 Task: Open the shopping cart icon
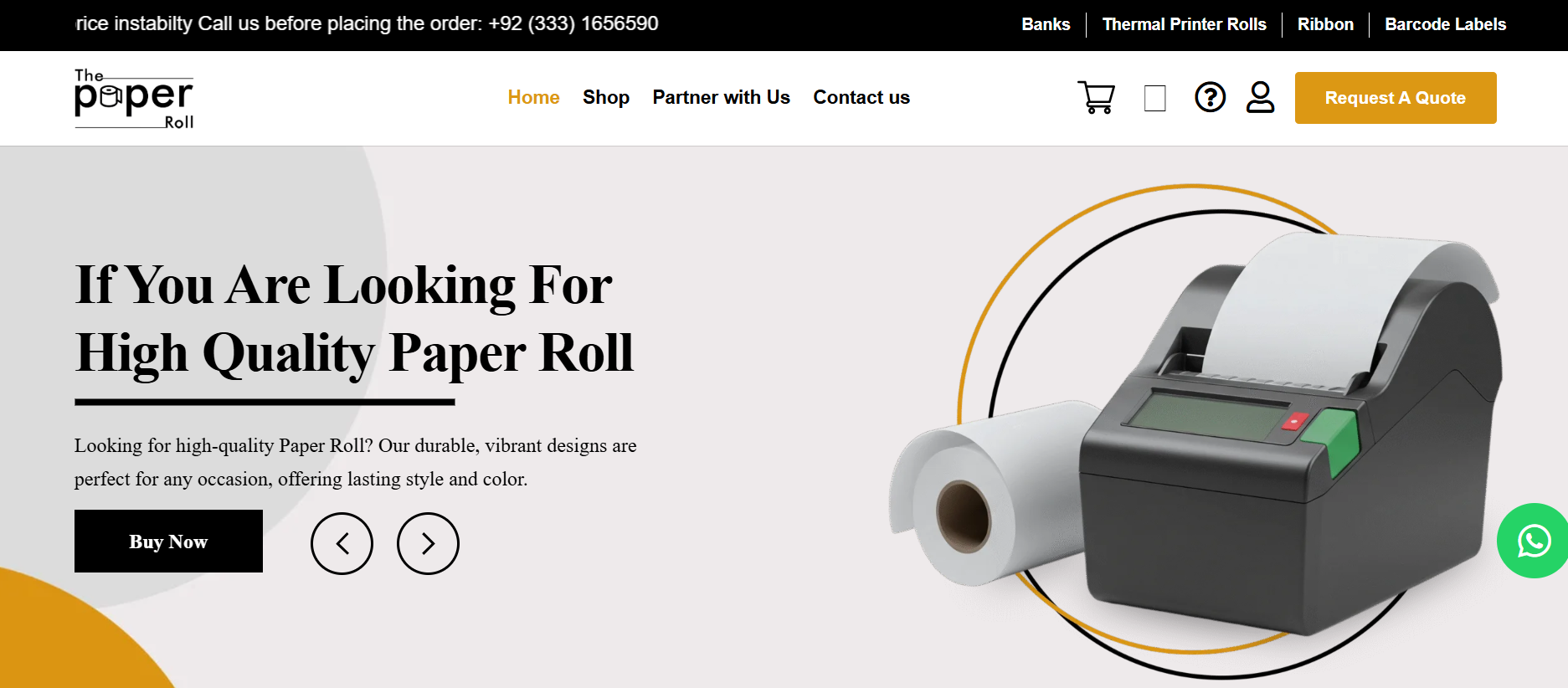[x=1096, y=97]
